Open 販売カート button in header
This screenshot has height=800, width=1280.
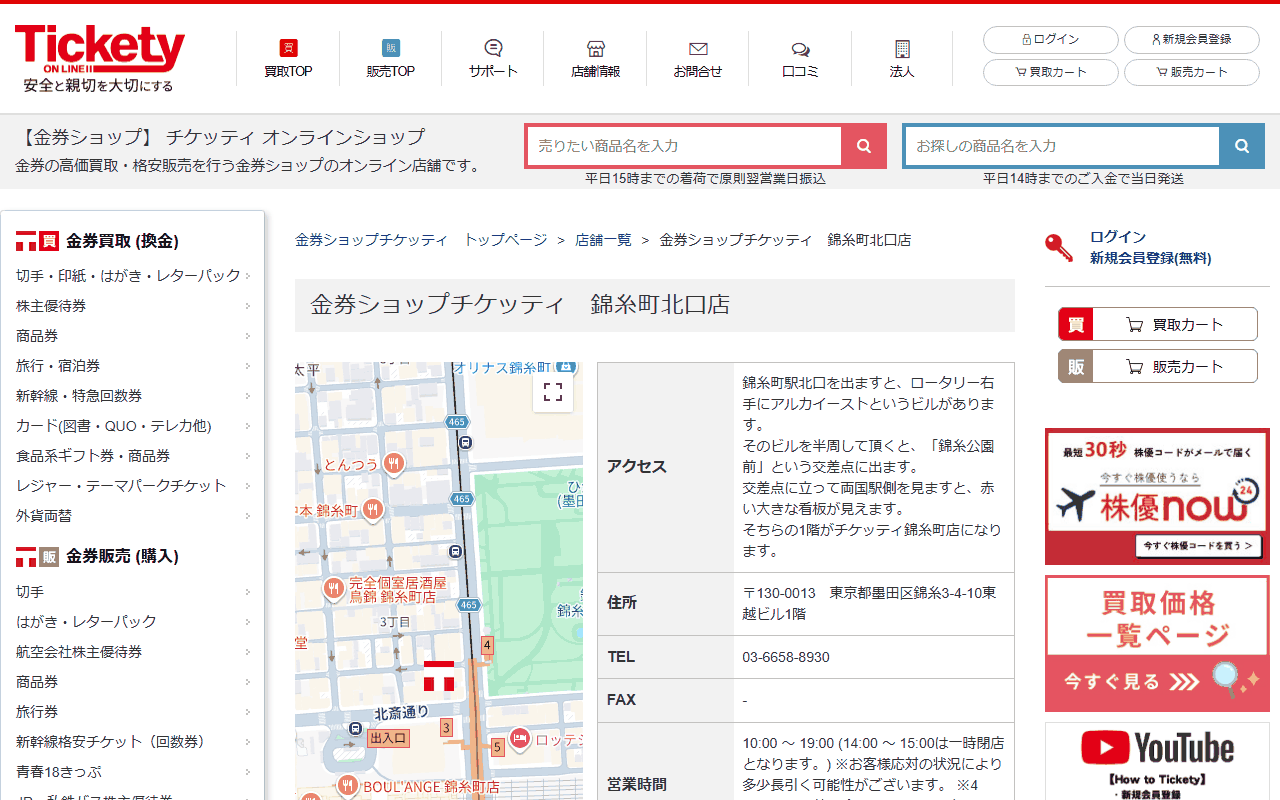[1192, 73]
